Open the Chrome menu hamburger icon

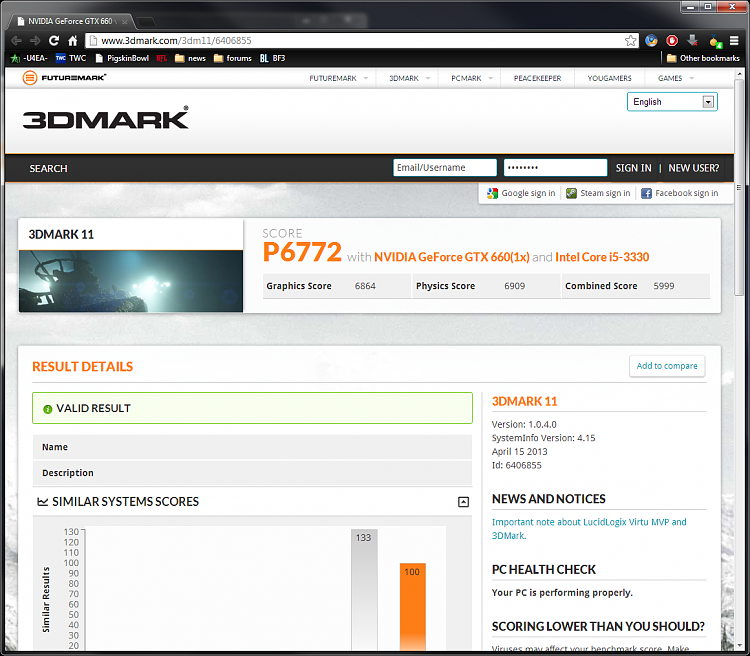(x=734, y=41)
